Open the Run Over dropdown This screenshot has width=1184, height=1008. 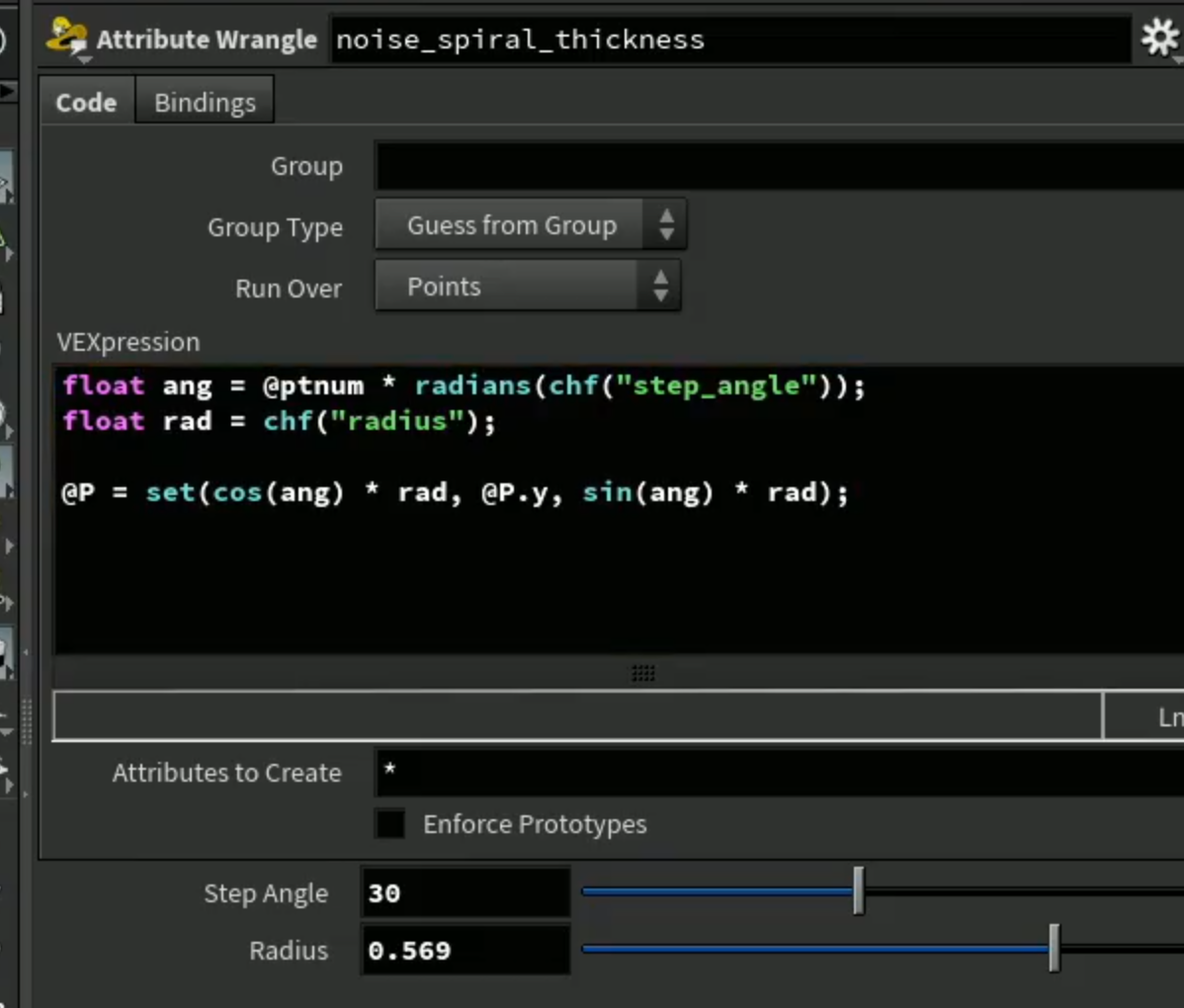pyautogui.click(x=528, y=287)
